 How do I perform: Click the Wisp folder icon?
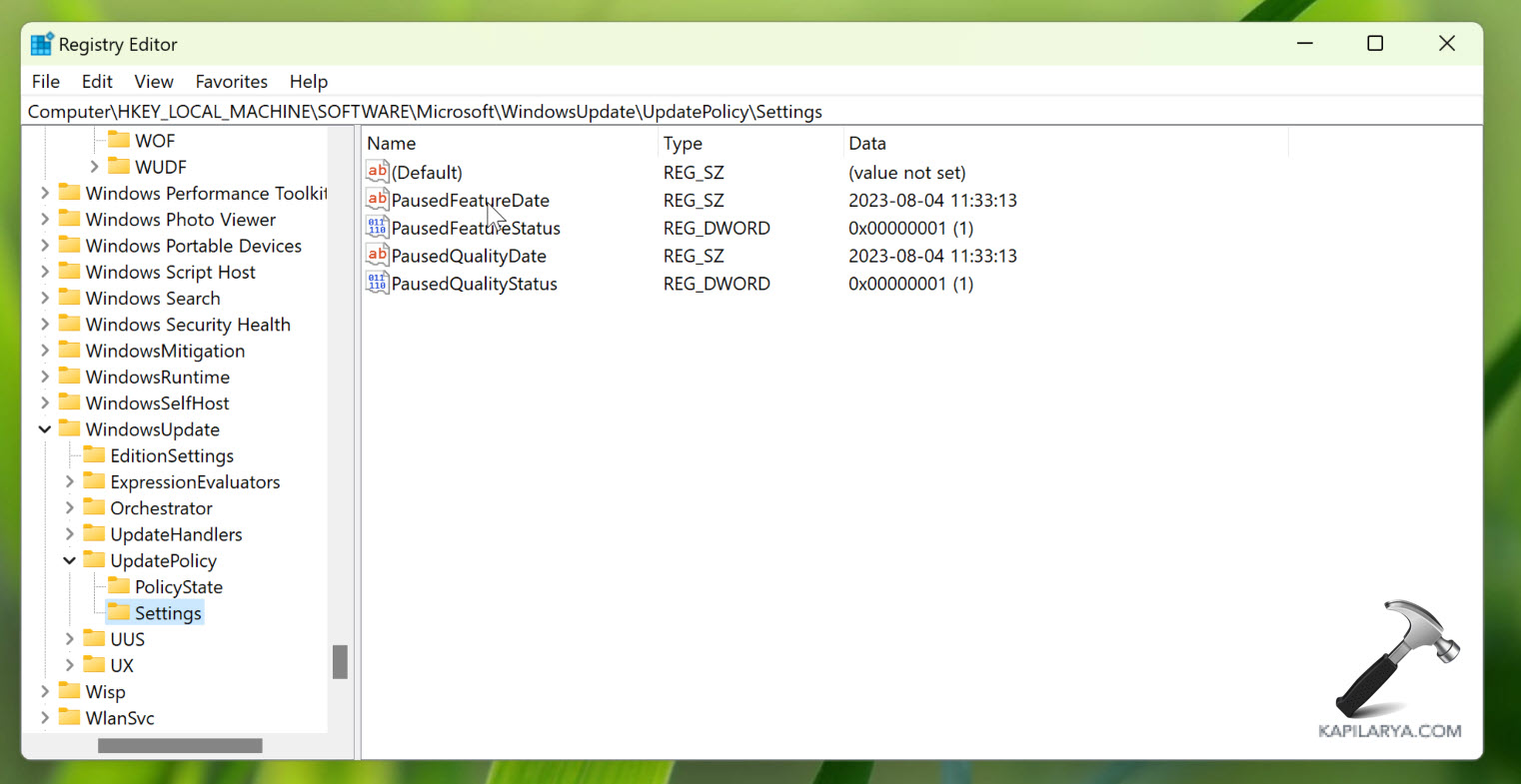[x=70, y=691]
